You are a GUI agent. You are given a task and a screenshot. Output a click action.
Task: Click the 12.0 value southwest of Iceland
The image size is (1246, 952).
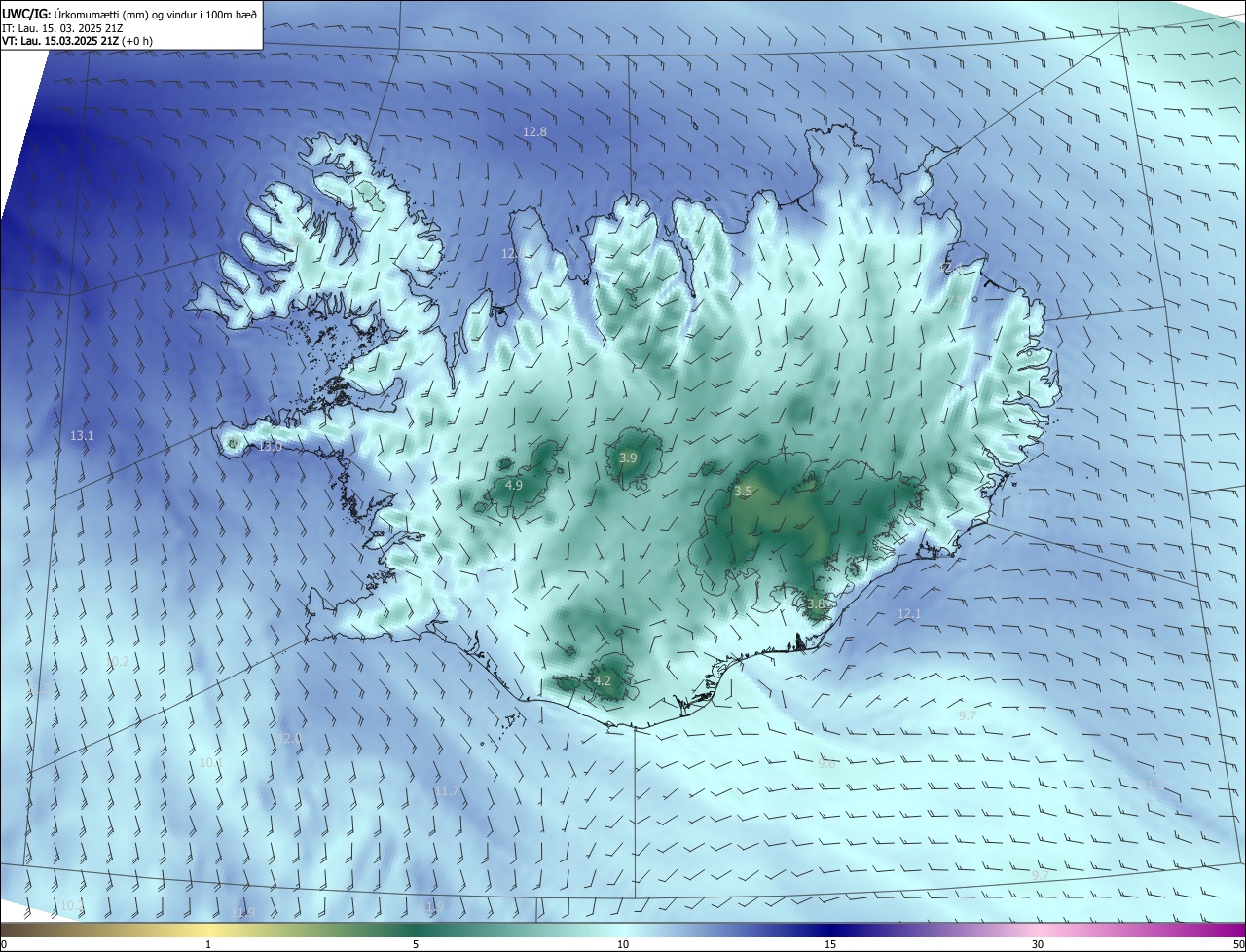pos(291,739)
